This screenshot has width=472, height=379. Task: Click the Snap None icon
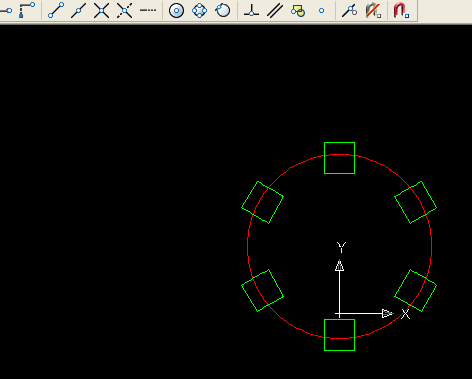click(x=373, y=11)
